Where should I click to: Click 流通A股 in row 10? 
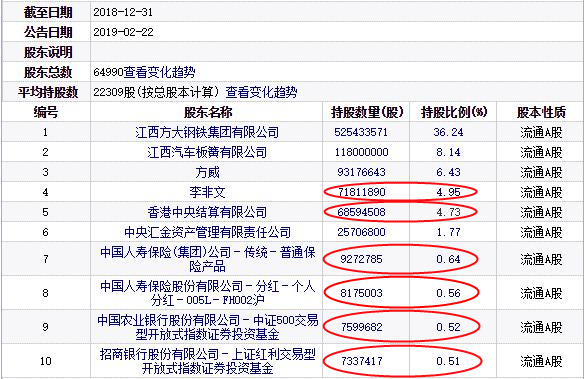click(541, 361)
